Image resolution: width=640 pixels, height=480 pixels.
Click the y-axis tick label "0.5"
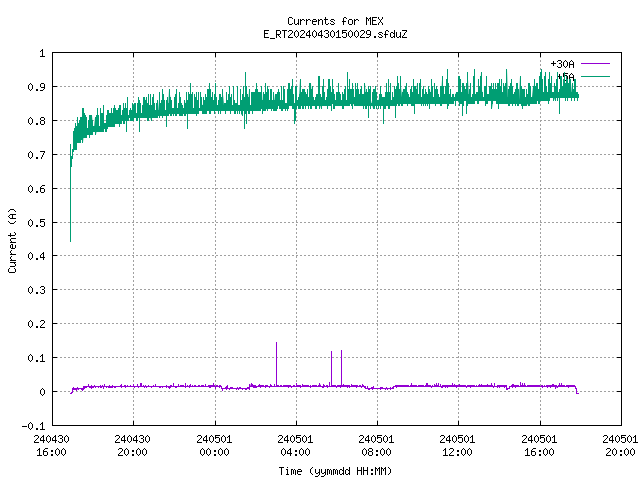click(36, 222)
